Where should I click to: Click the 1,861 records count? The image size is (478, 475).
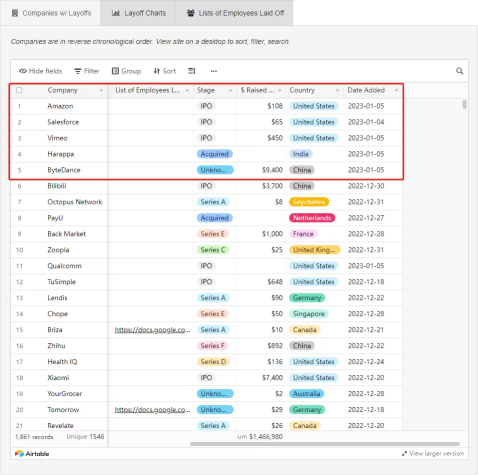click(x=34, y=437)
